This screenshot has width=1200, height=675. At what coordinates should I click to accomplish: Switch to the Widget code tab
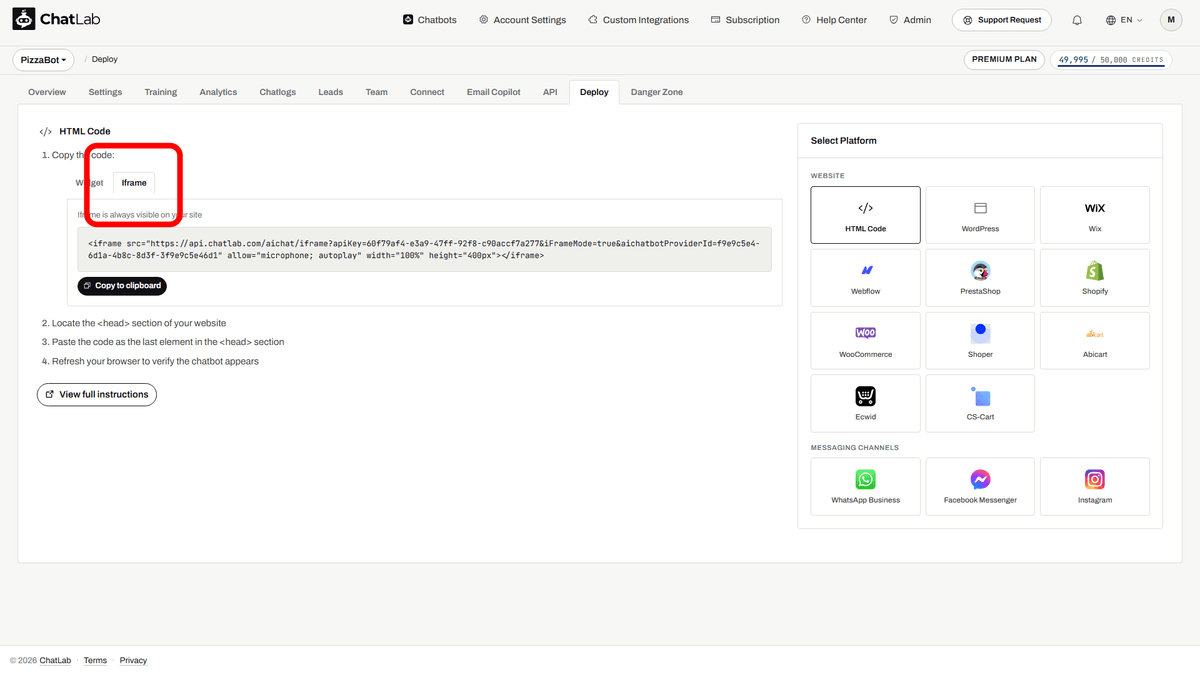(x=90, y=183)
